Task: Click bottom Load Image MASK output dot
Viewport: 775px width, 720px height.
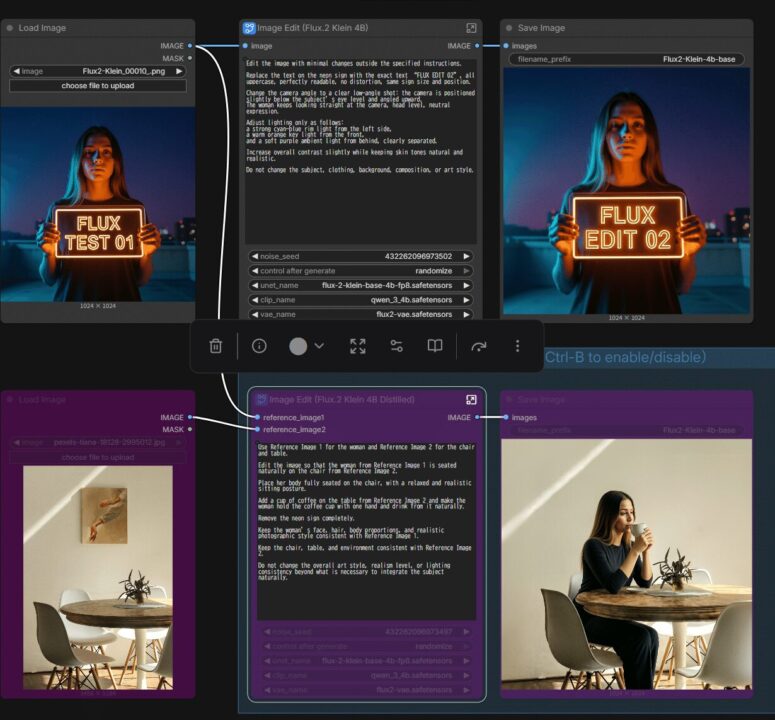Action: click(x=190, y=429)
